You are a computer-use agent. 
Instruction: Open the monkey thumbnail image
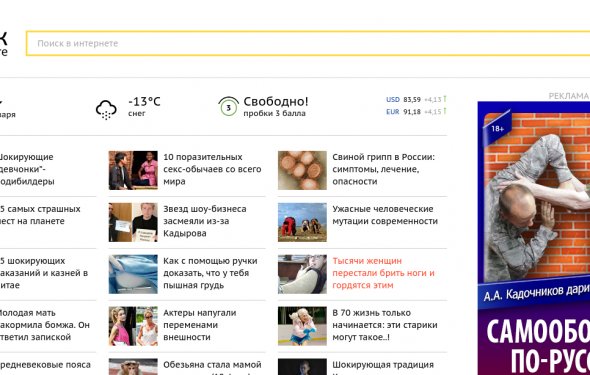[133, 367]
